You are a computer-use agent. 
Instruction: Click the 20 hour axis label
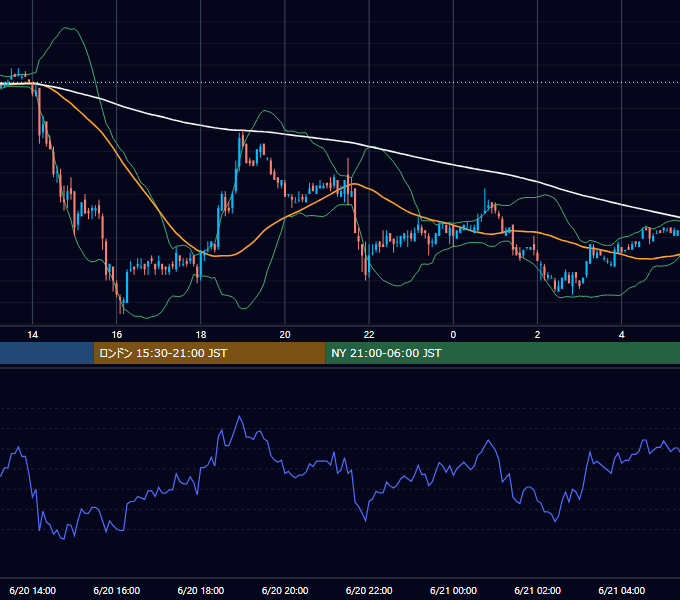point(285,335)
